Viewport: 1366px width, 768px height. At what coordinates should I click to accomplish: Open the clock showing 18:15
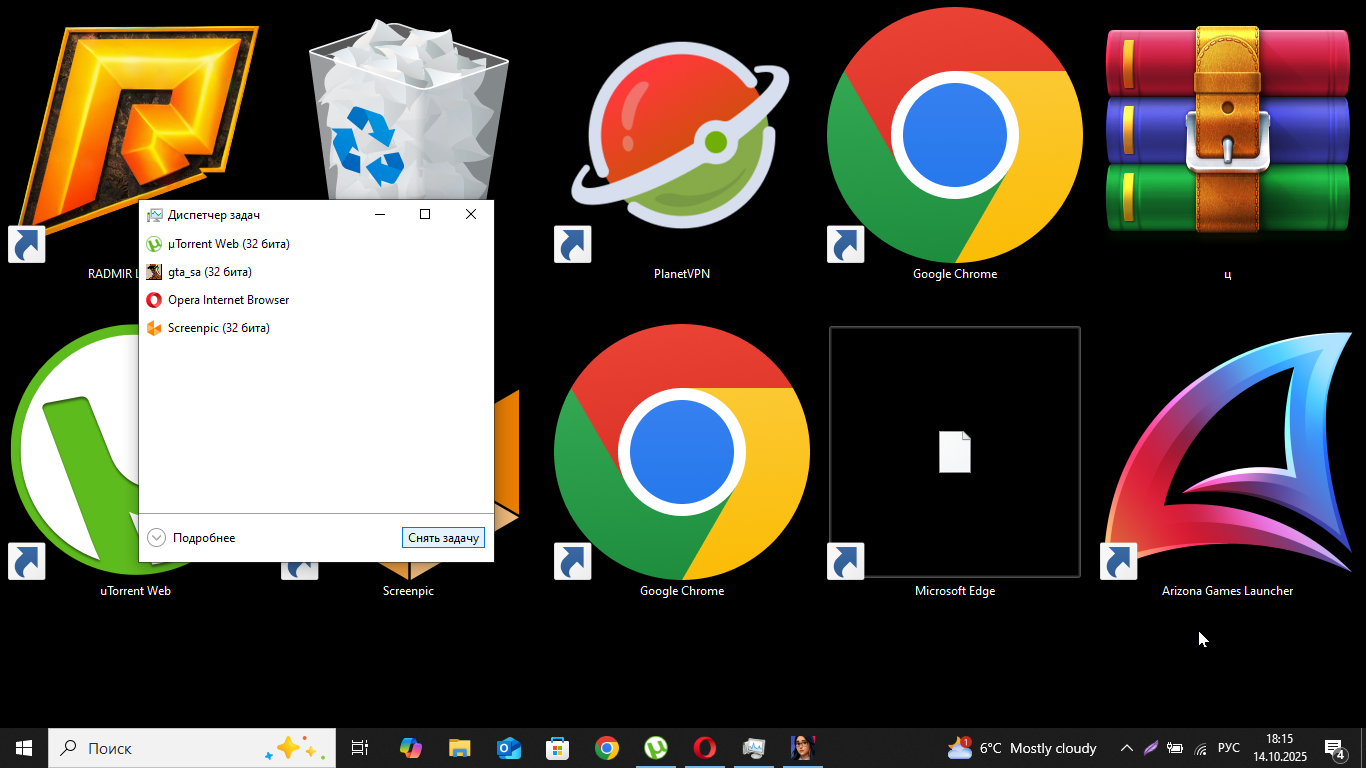click(1280, 748)
